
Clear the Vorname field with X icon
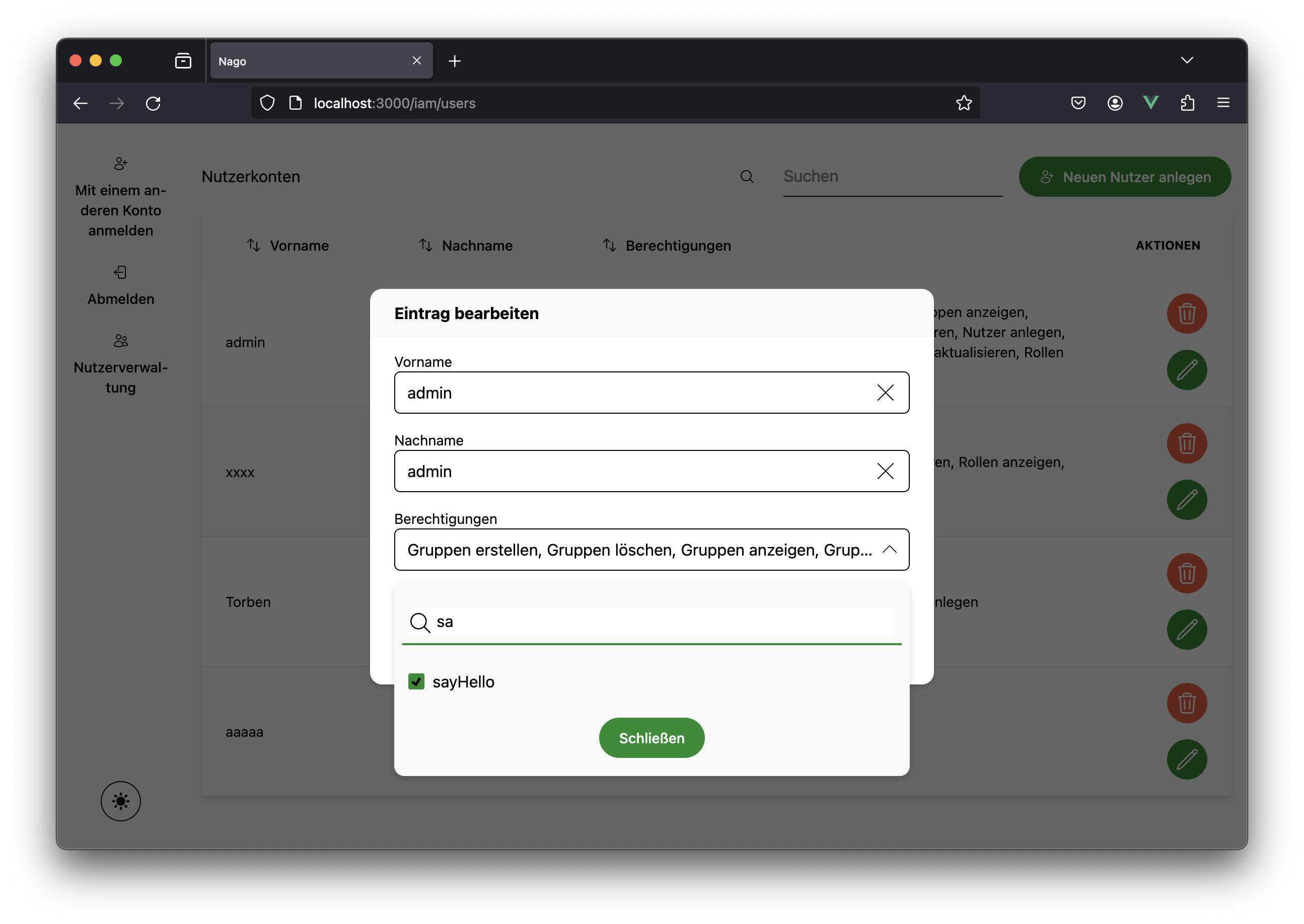(x=885, y=393)
